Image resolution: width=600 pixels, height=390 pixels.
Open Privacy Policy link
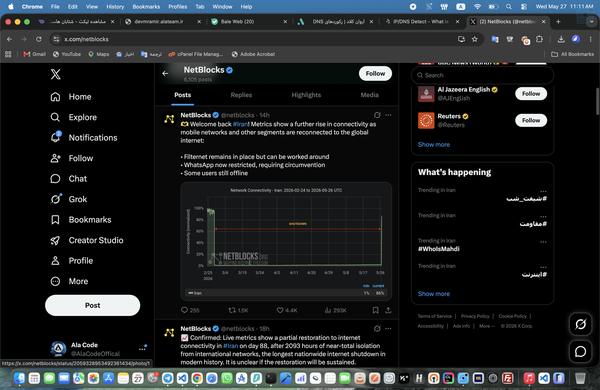475,316
